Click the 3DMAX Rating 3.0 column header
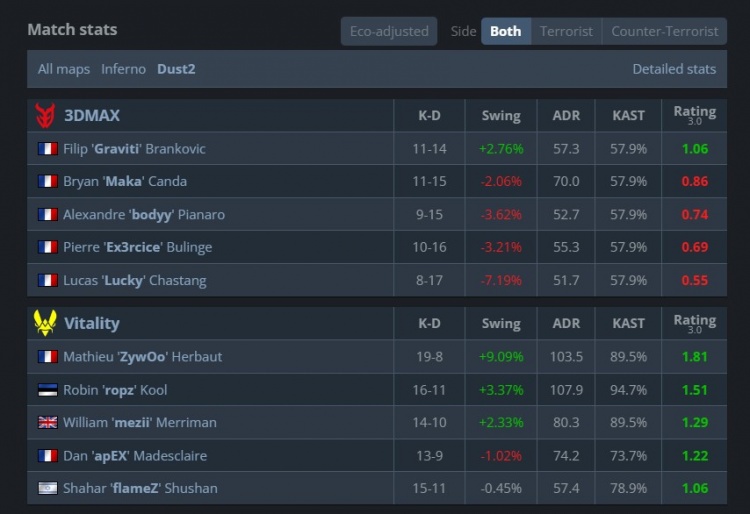 click(x=694, y=115)
